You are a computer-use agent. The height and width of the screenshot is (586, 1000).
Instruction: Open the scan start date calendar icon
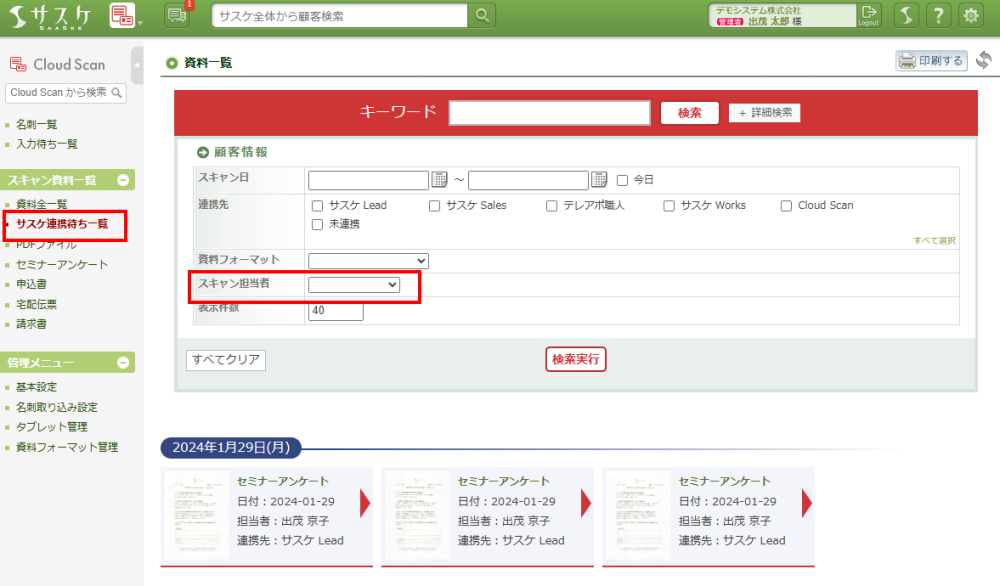439,180
